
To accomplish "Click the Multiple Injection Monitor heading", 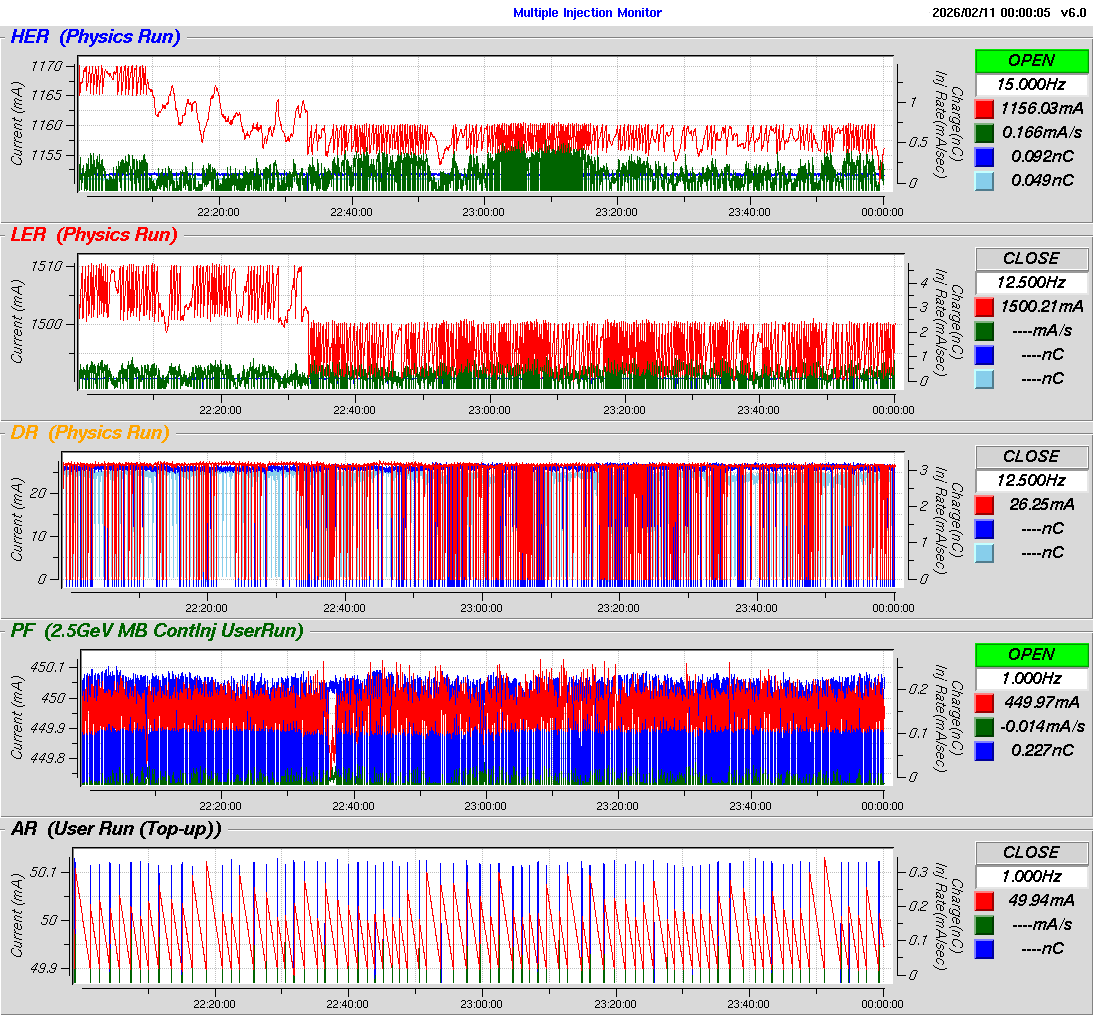I will 588,13.
